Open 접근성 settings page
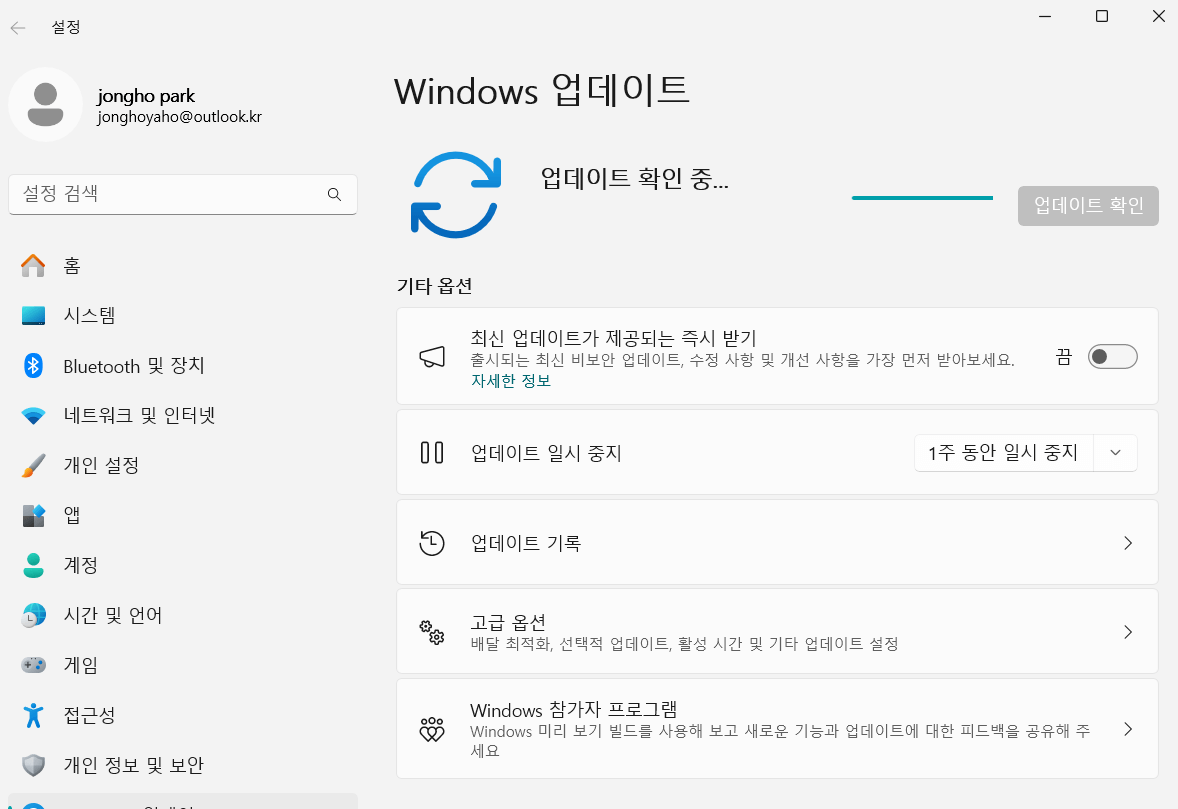This screenshot has width=1178, height=809. point(183,715)
